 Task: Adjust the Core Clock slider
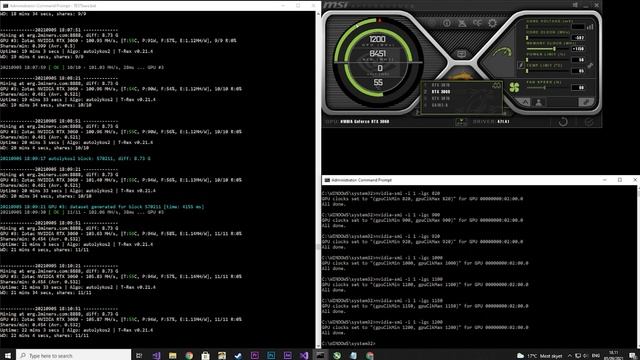tap(547, 38)
